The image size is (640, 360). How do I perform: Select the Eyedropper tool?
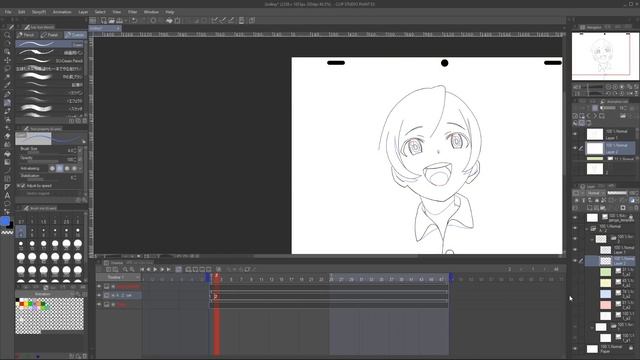(7, 85)
